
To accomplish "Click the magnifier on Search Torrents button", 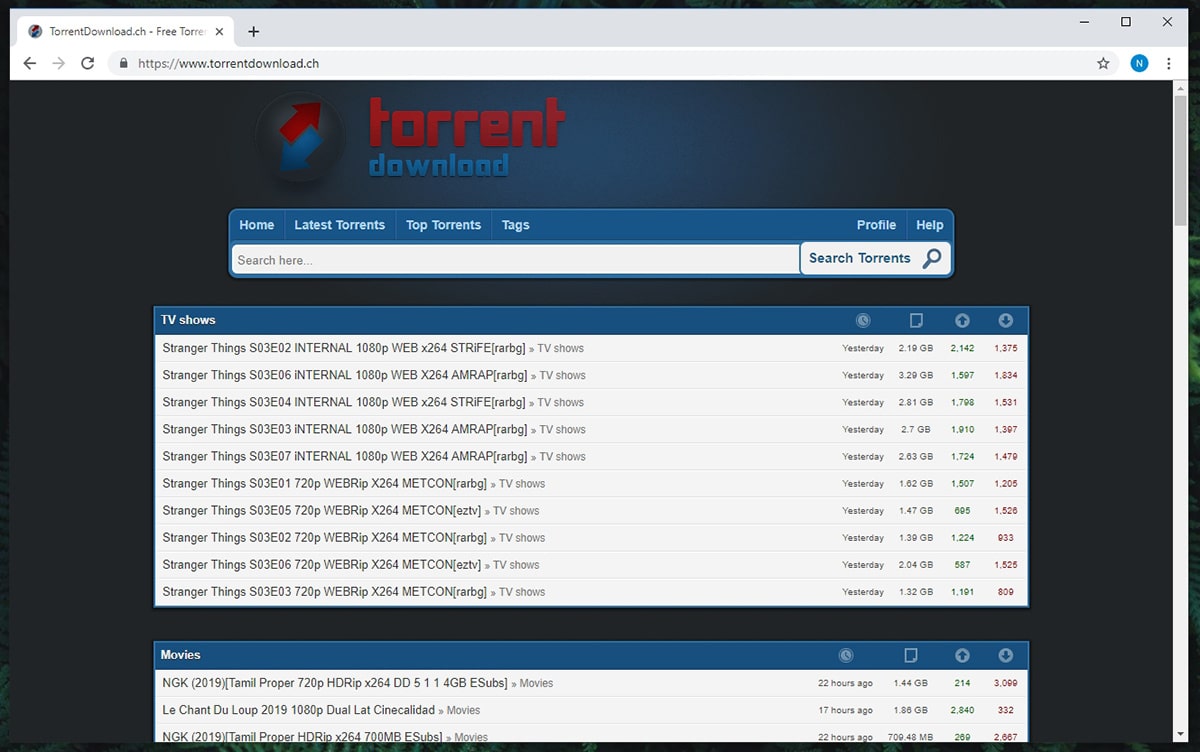I will click(x=931, y=258).
